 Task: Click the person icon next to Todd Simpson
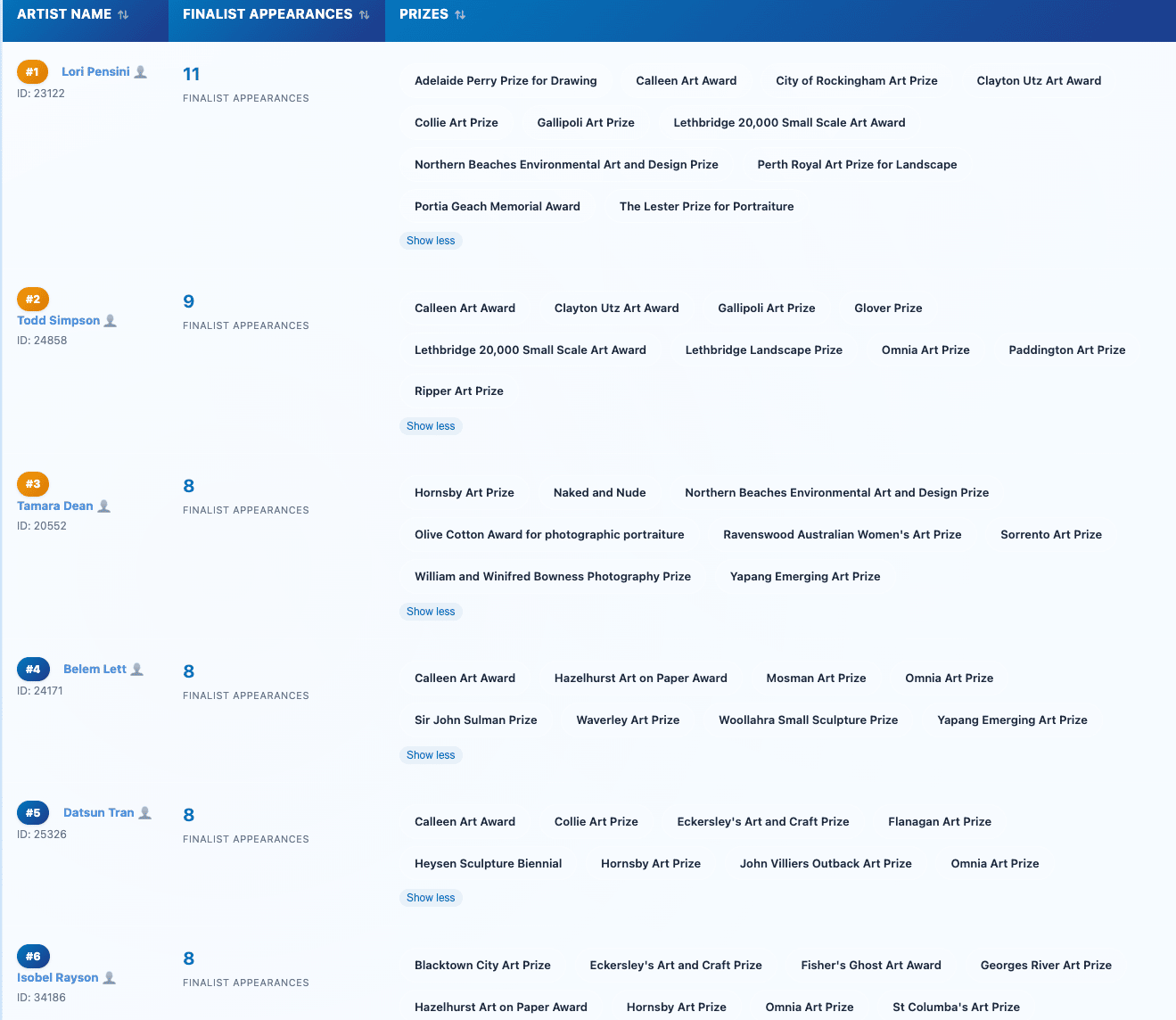click(111, 321)
